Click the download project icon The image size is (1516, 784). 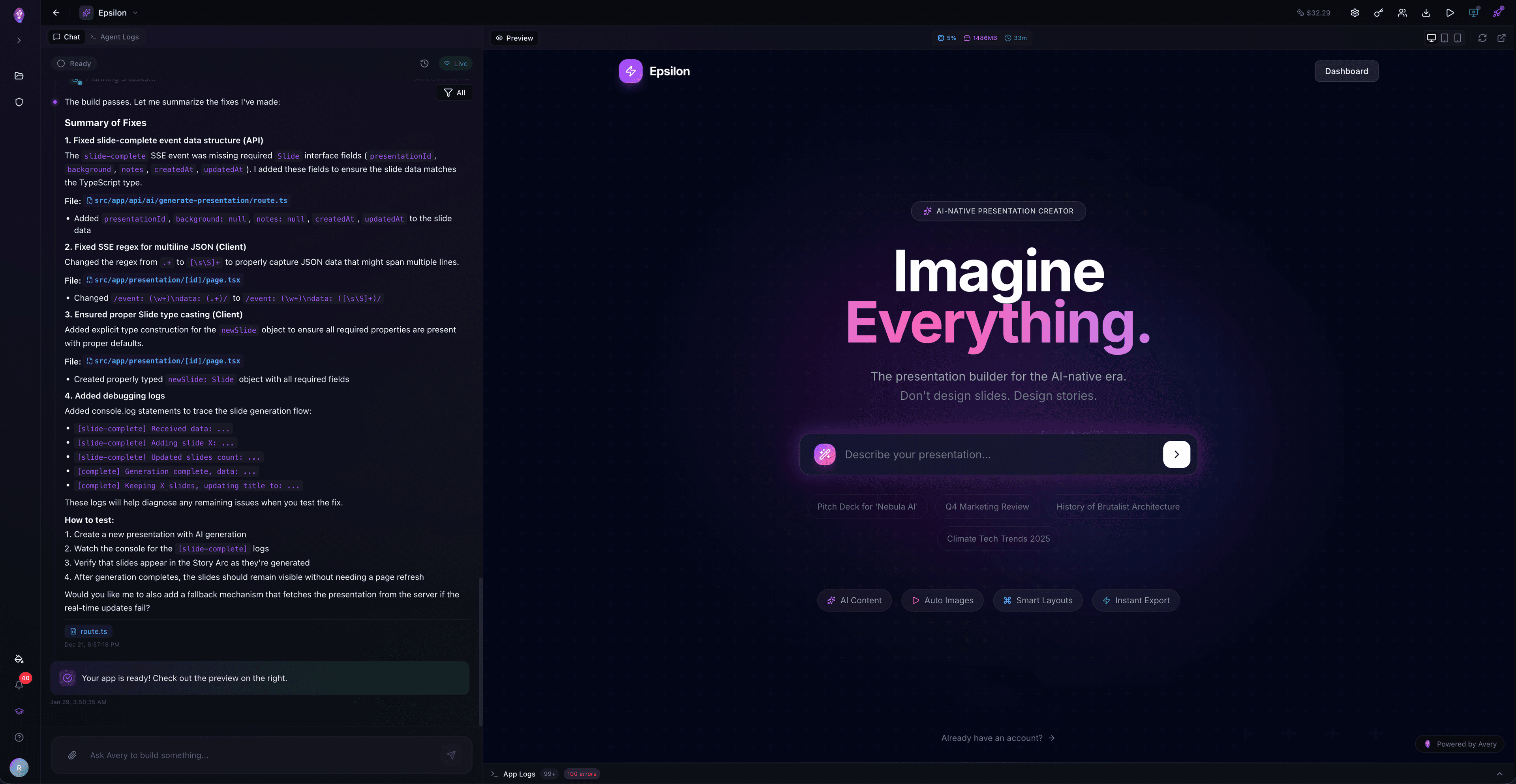pyautogui.click(x=1426, y=12)
